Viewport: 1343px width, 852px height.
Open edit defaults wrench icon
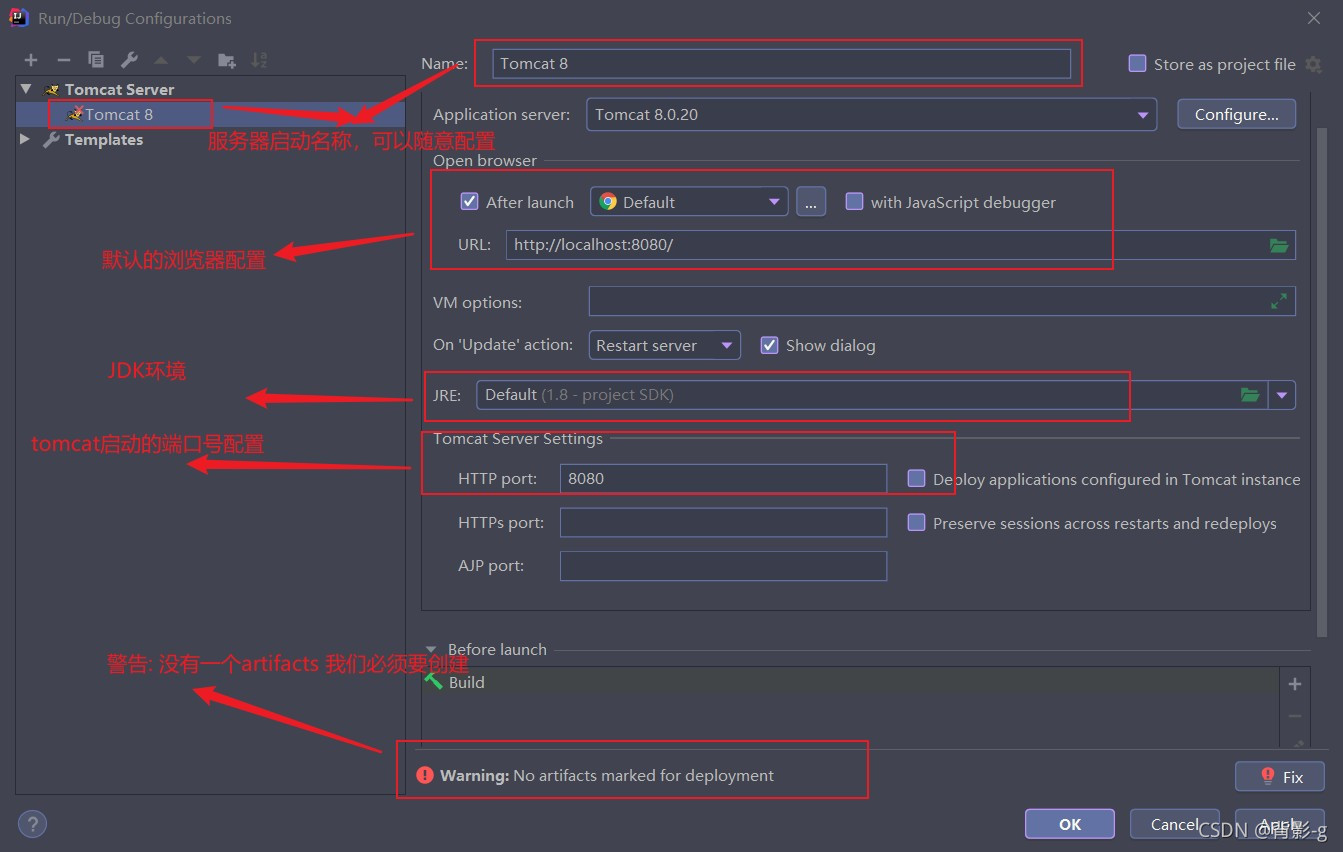129,60
